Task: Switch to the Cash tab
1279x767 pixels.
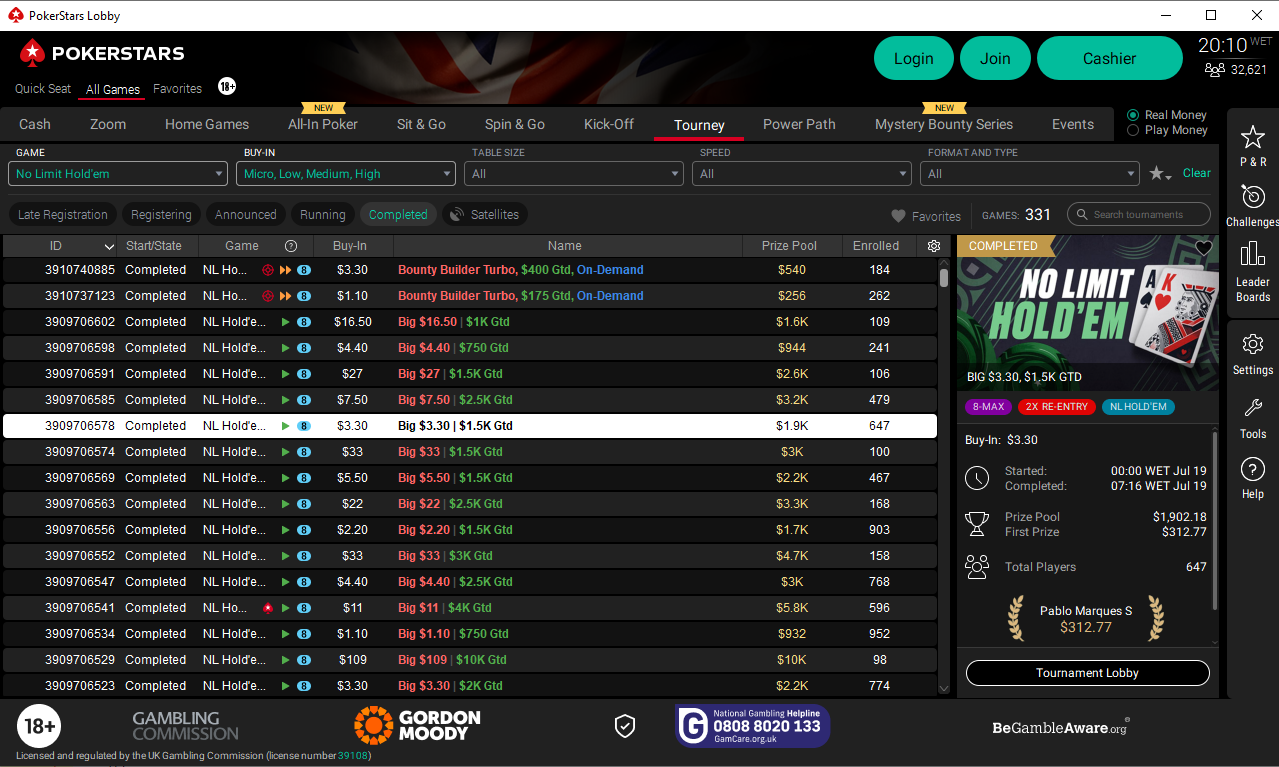Action: [35, 125]
